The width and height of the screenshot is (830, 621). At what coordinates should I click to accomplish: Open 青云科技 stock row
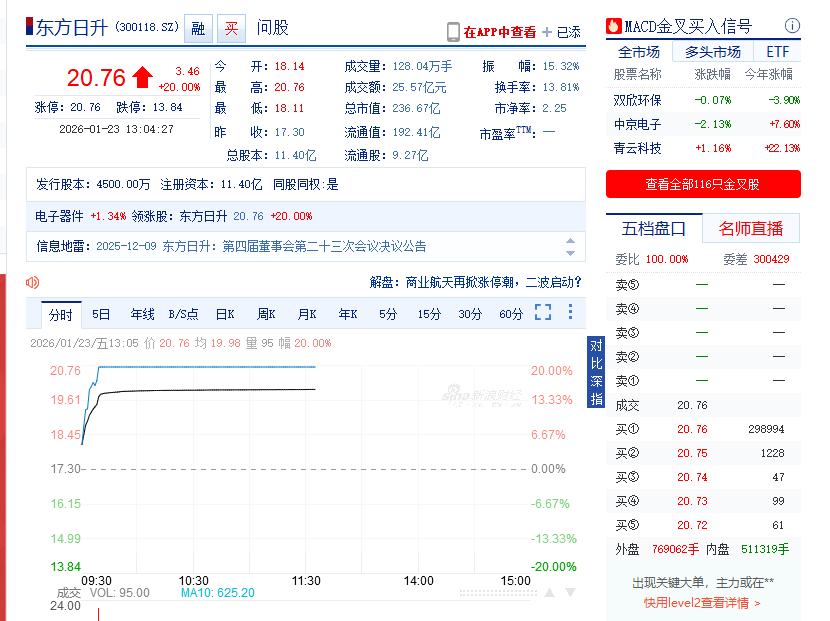703,148
